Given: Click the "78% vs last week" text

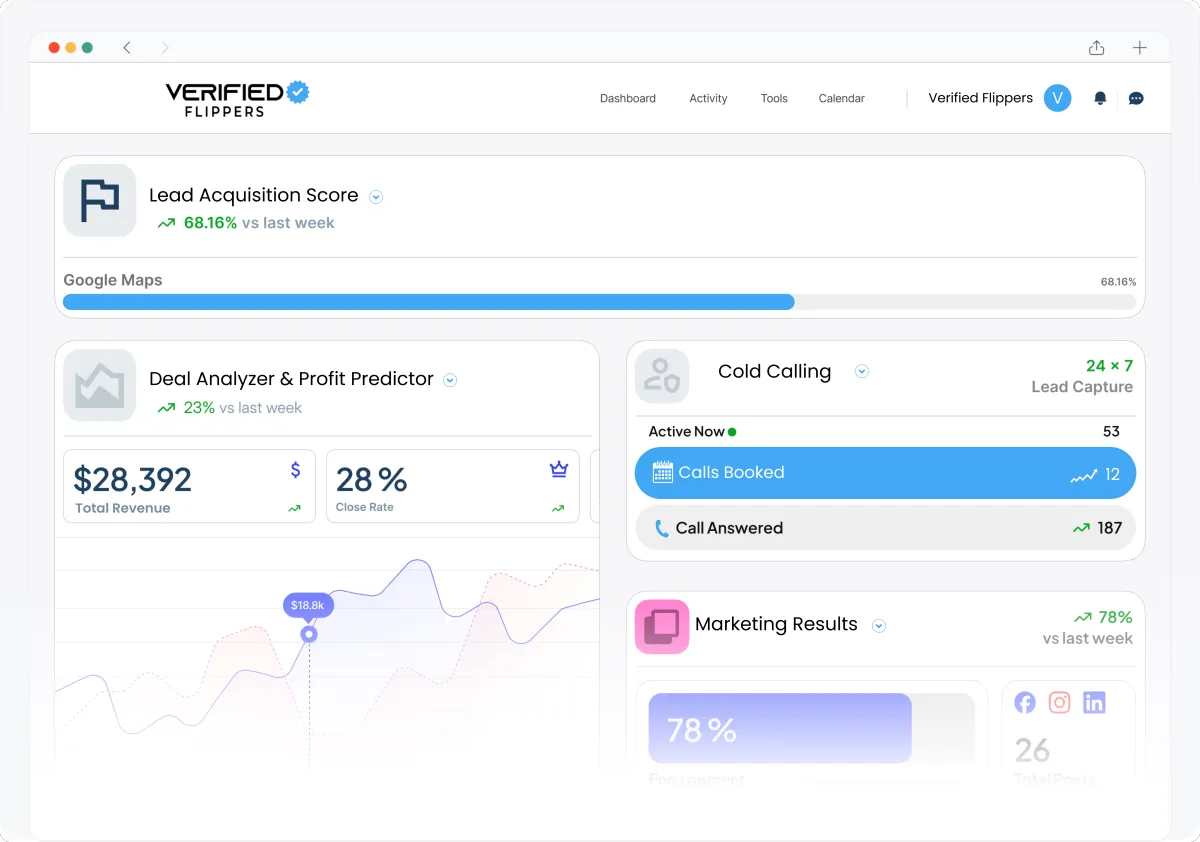Looking at the screenshot, I should click(x=1088, y=628).
